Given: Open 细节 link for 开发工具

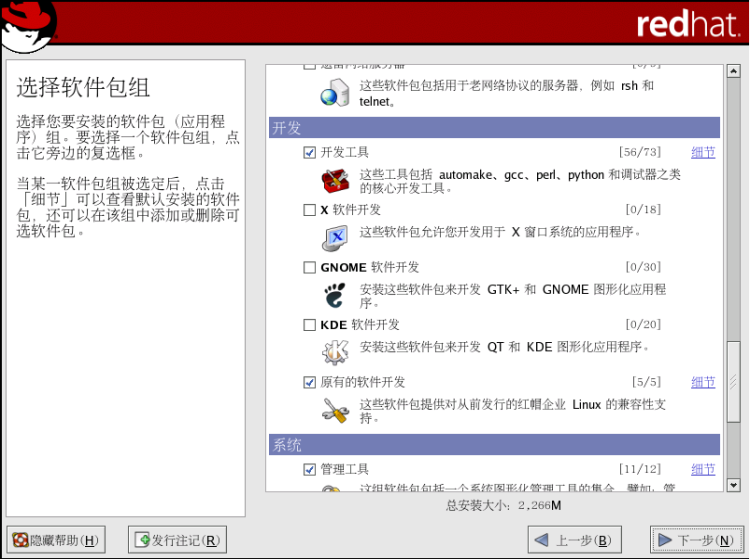Looking at the screenshot, I should 703,153.
